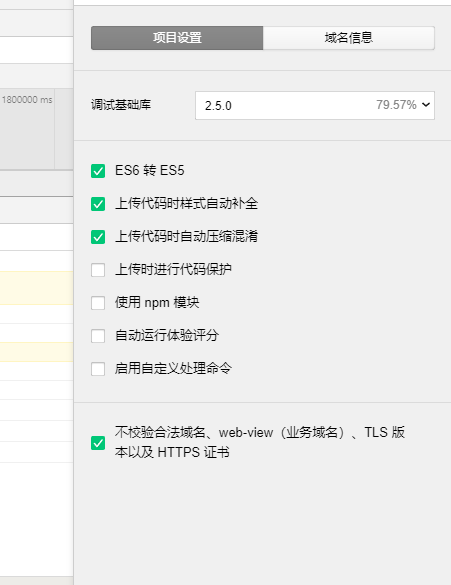The image size is (451, 585).
Task: Open the 调试基础库 version dropdown
Action: click(315, 106)
